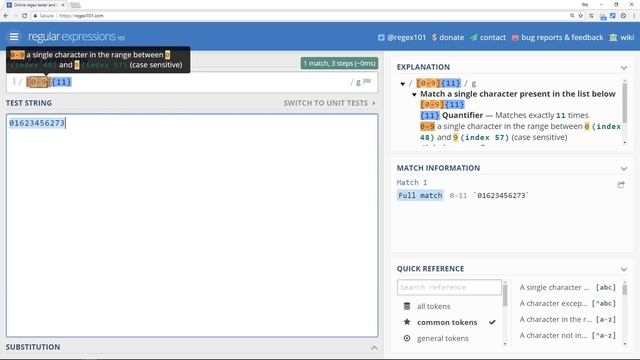Click the bug reports icon
Screen dimensions: 640x360
pyautogui.click(x=515, y=38)
